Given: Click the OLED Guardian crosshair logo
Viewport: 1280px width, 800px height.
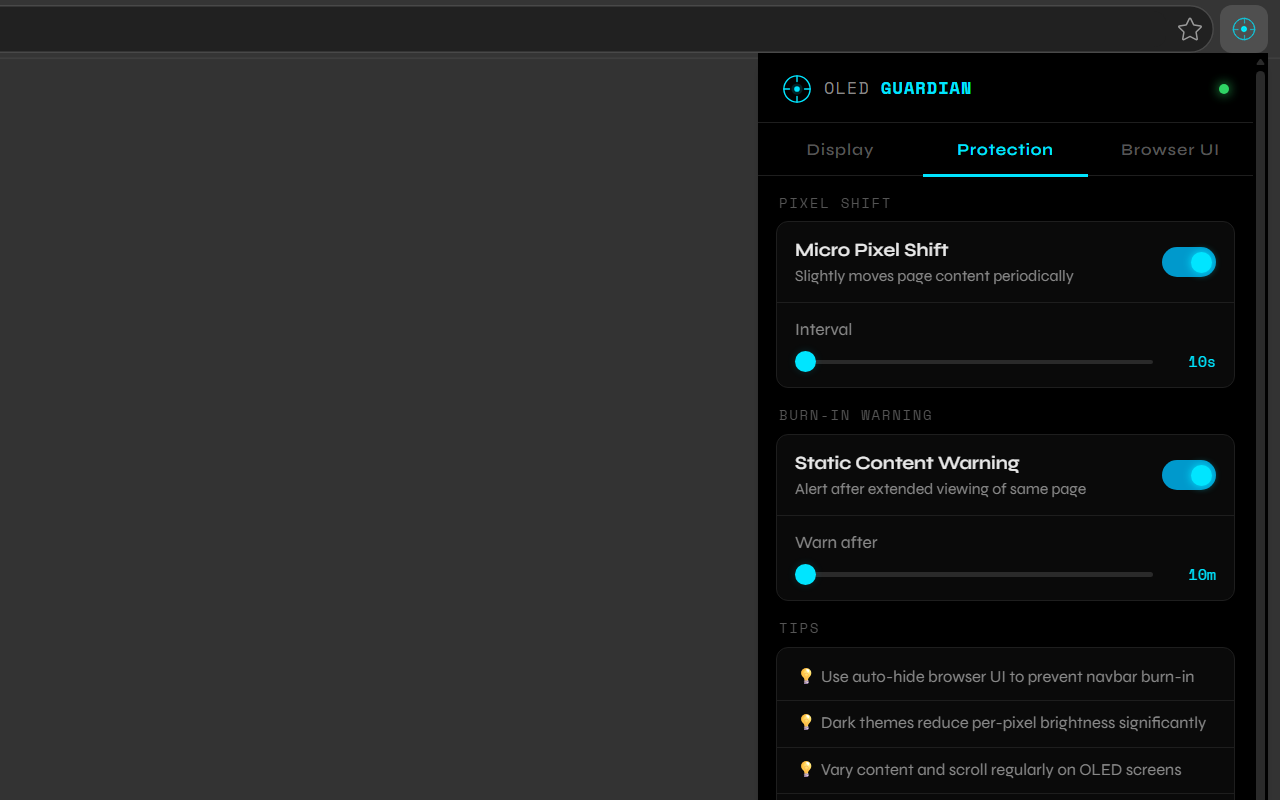Looking at the screenshot, I should click(x=796, y=89).
